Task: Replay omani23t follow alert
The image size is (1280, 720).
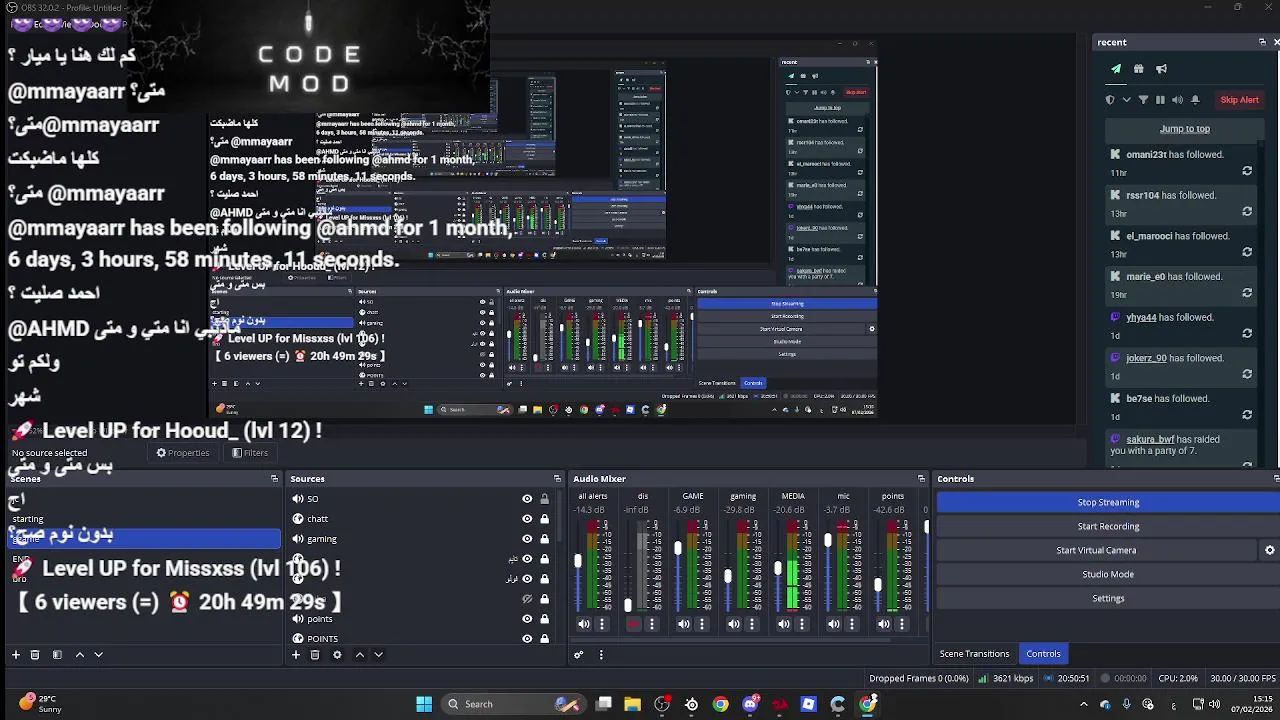Action: click(x=1247, y=171)
